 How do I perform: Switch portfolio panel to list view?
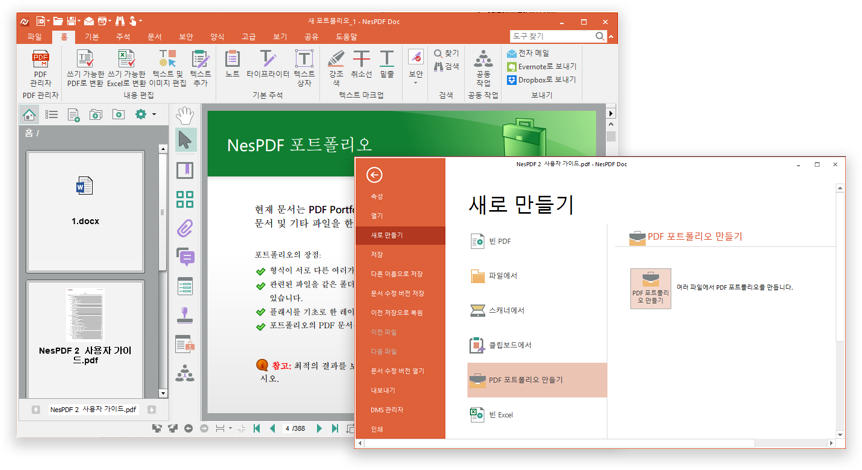pos(51,114)
